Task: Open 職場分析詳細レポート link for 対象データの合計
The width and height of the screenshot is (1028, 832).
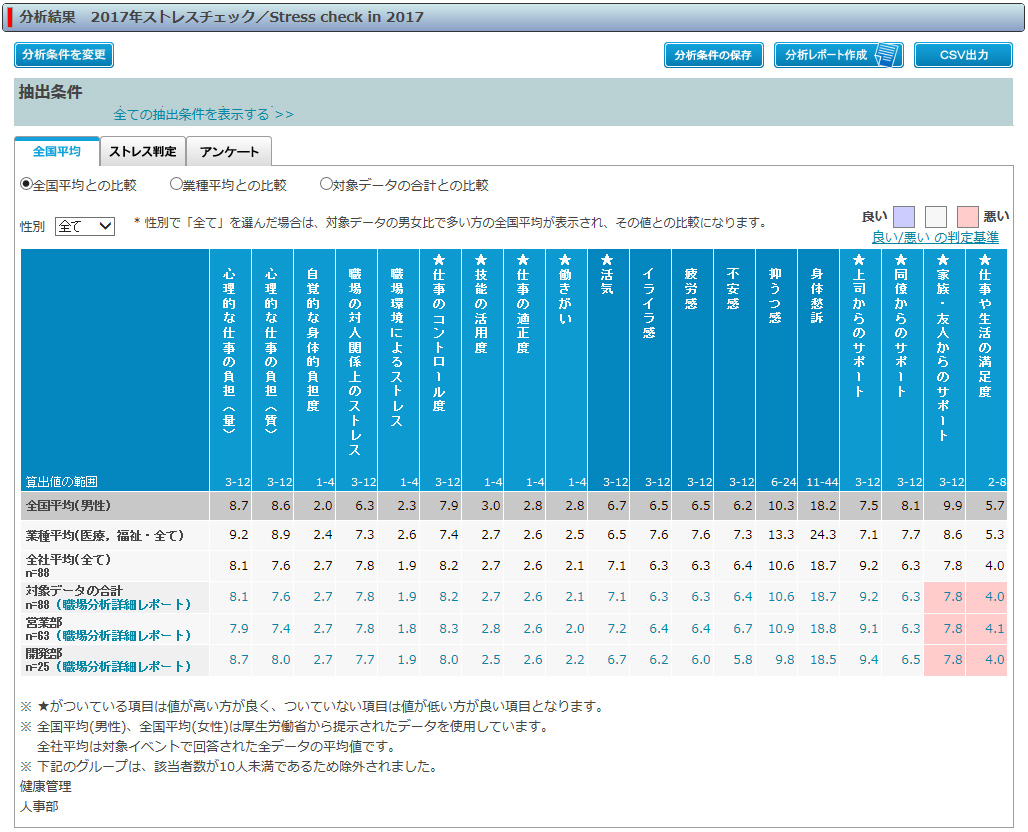Action: 123,604
